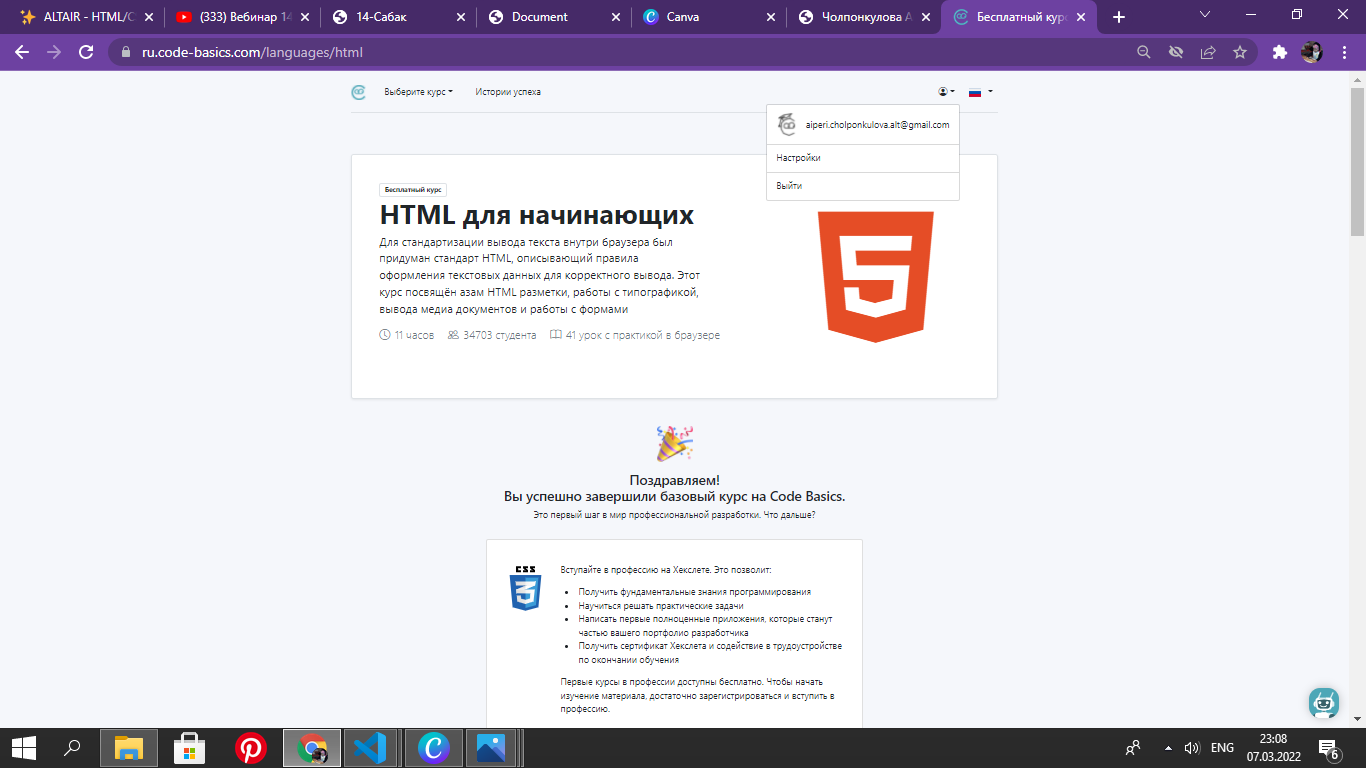Screen dimensions: 1366x768
Task: Select Настройки in the user menu
Action: pos(863,158)
